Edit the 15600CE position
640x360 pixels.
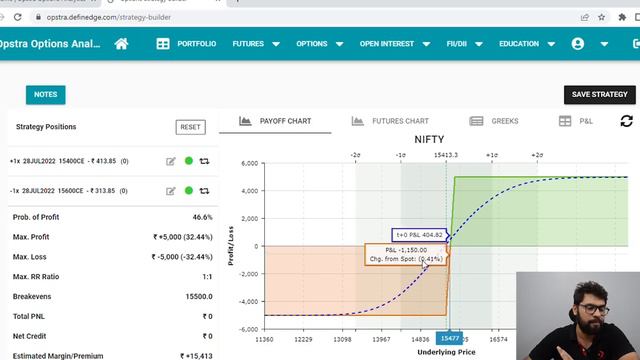click(171, 191)
